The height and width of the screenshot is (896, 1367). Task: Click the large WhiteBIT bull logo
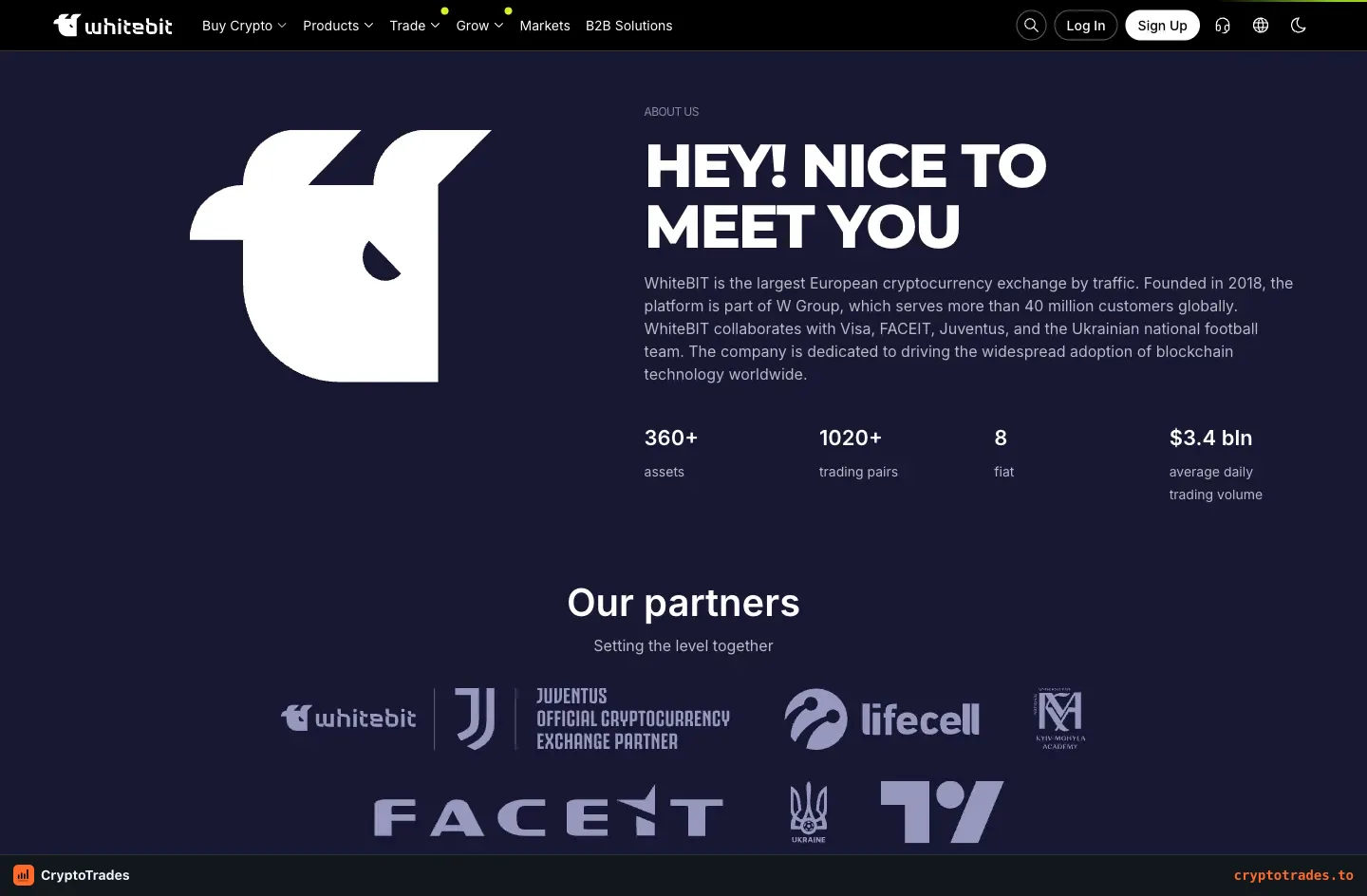[341, 256]
